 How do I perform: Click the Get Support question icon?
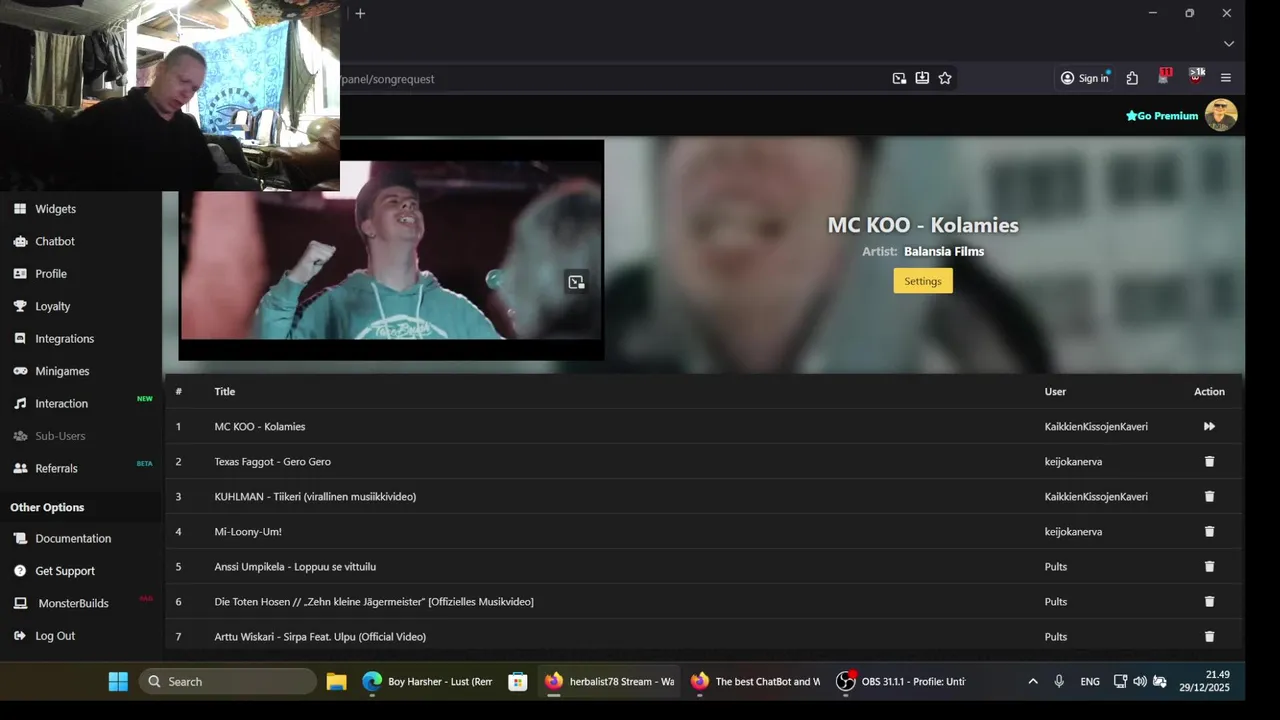point(20,571)
